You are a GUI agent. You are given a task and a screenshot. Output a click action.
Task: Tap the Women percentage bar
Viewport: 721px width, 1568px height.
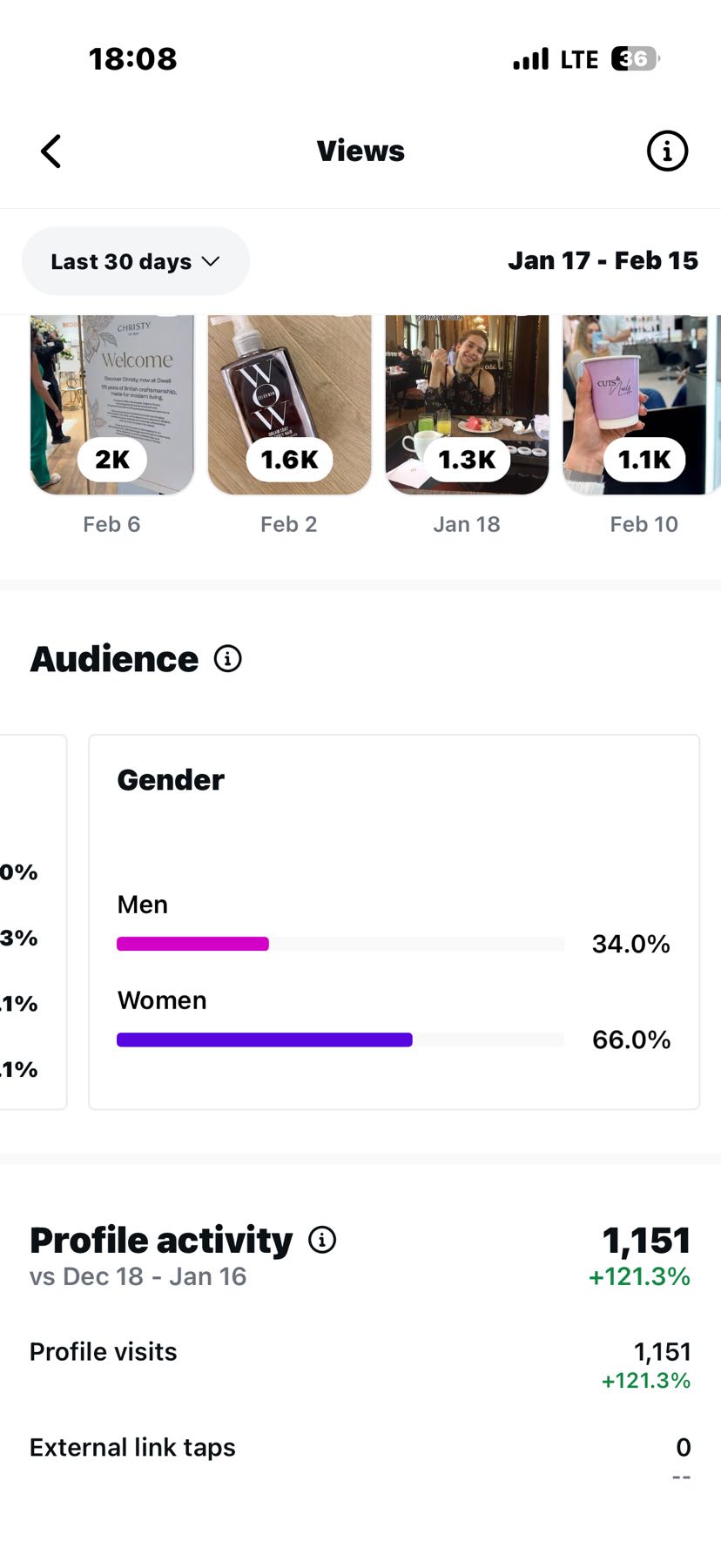point(340,1040)
